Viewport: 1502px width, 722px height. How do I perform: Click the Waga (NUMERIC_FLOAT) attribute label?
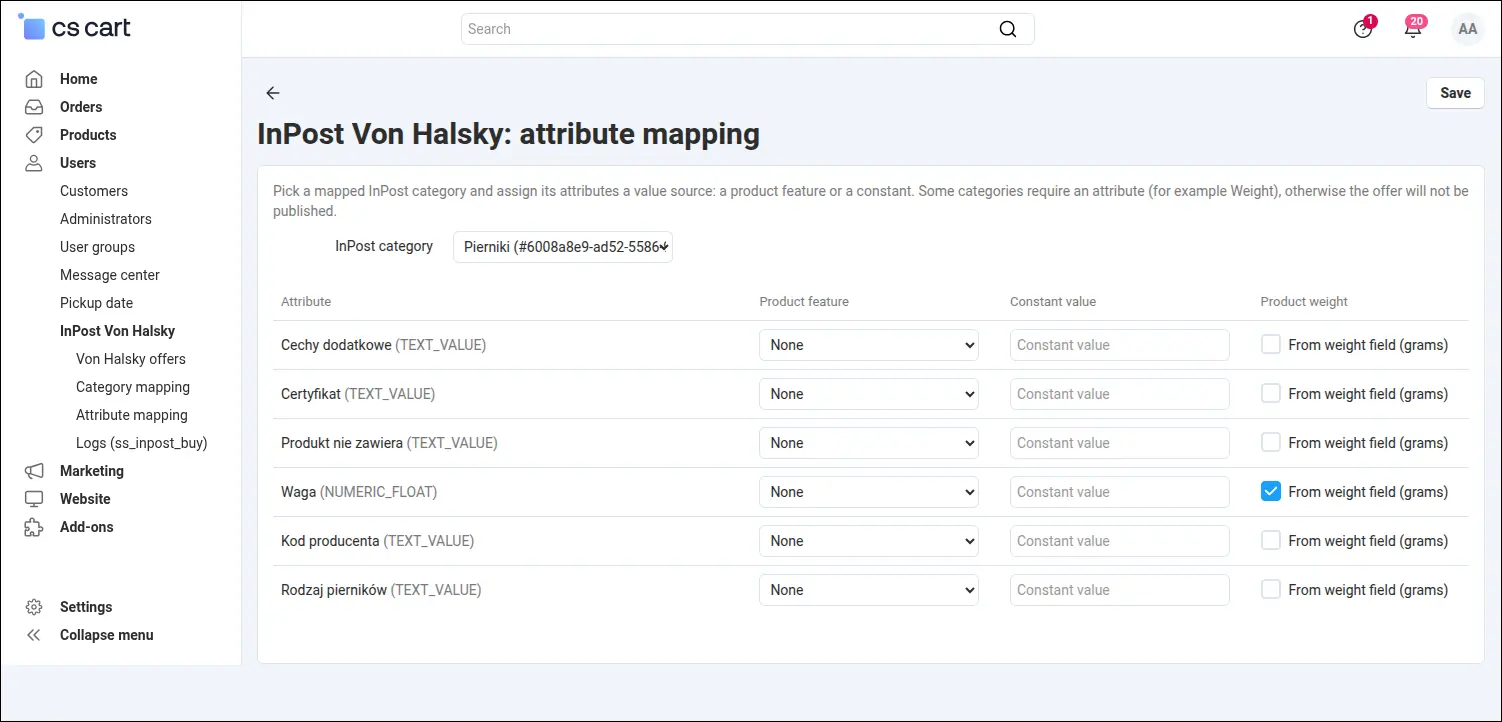(x=359, y=492)
